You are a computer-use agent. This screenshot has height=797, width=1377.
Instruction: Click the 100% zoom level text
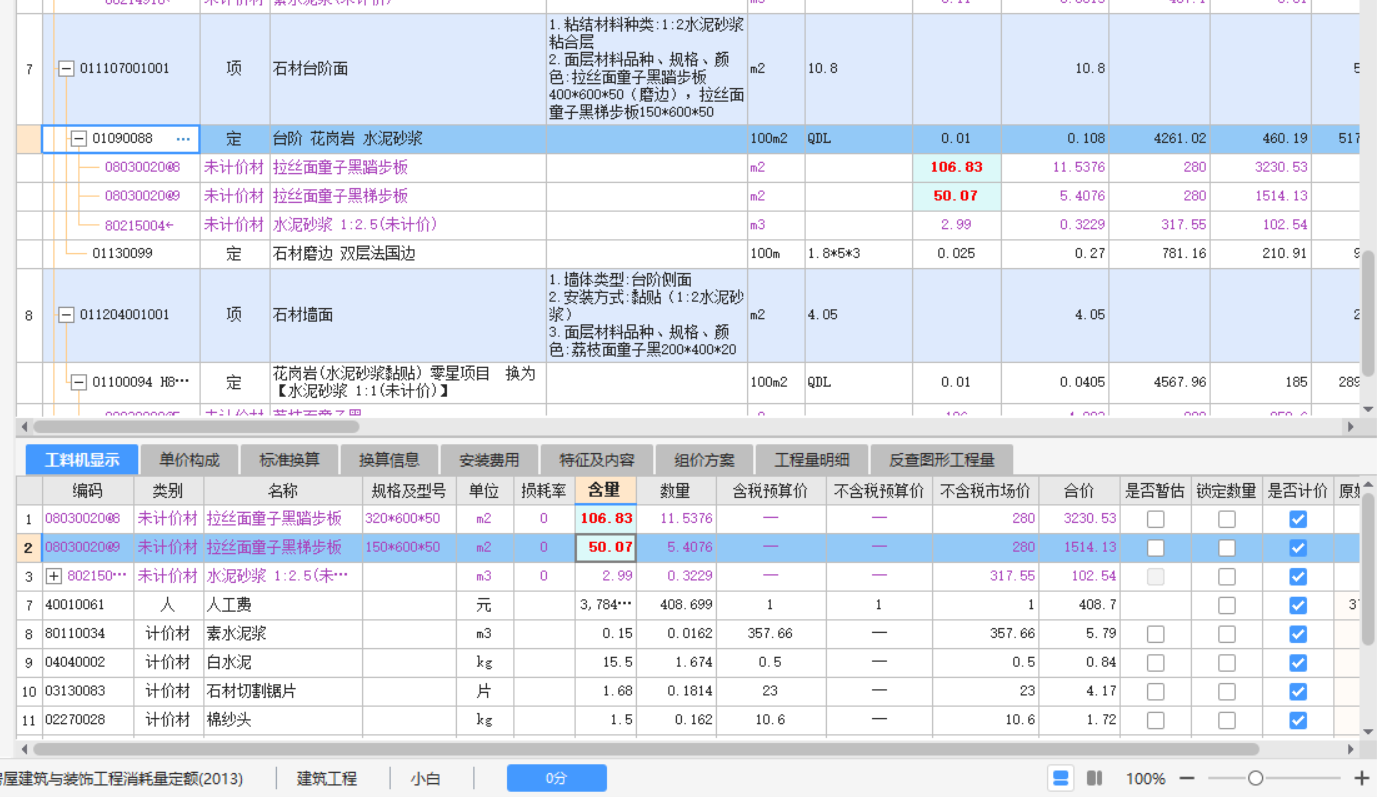click(x=1146, y=779)
